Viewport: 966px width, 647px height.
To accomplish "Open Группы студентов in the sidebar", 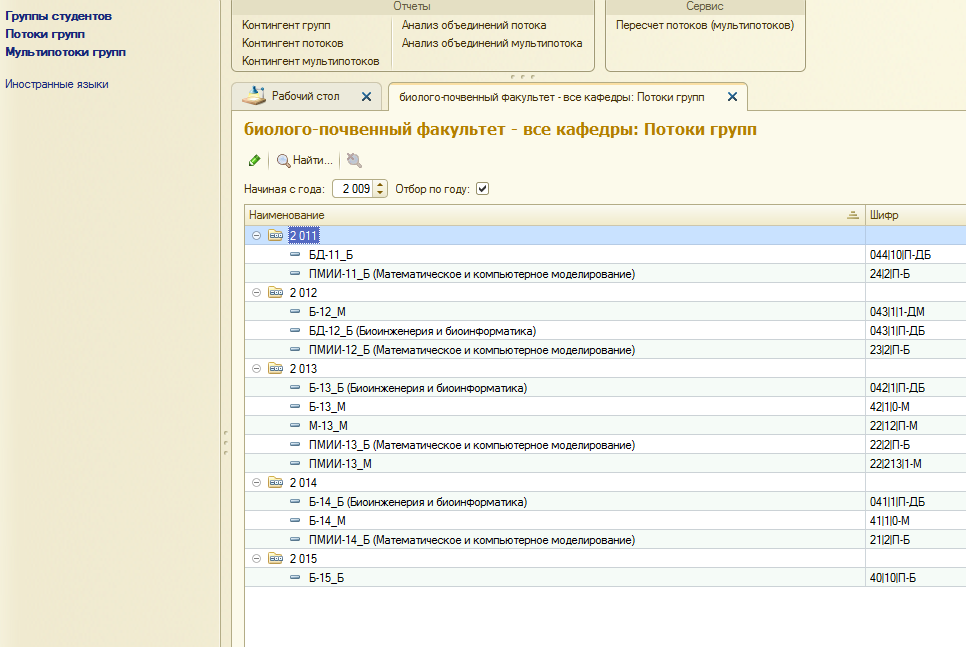I will point(59,16).
